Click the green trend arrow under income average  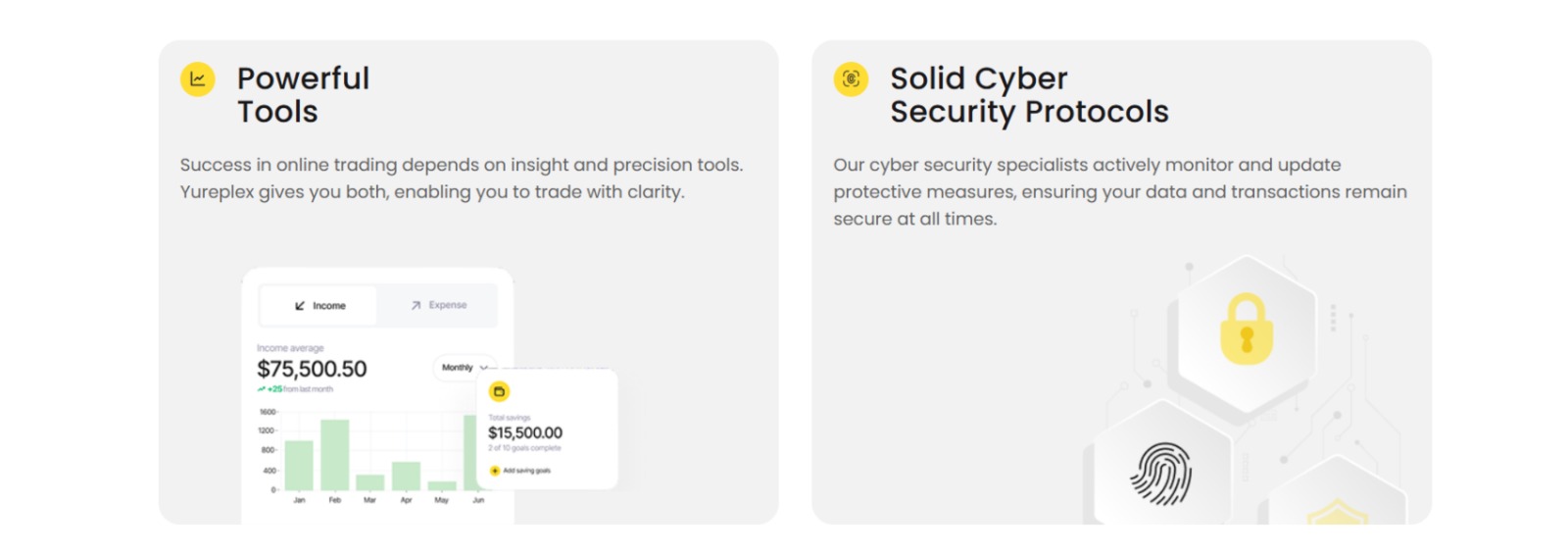(x=262, y=389)
